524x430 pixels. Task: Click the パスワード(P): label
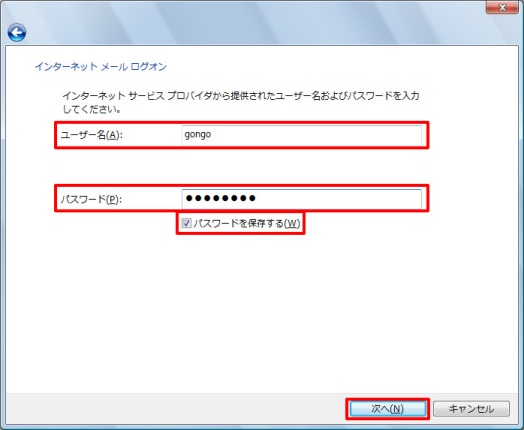91,199
